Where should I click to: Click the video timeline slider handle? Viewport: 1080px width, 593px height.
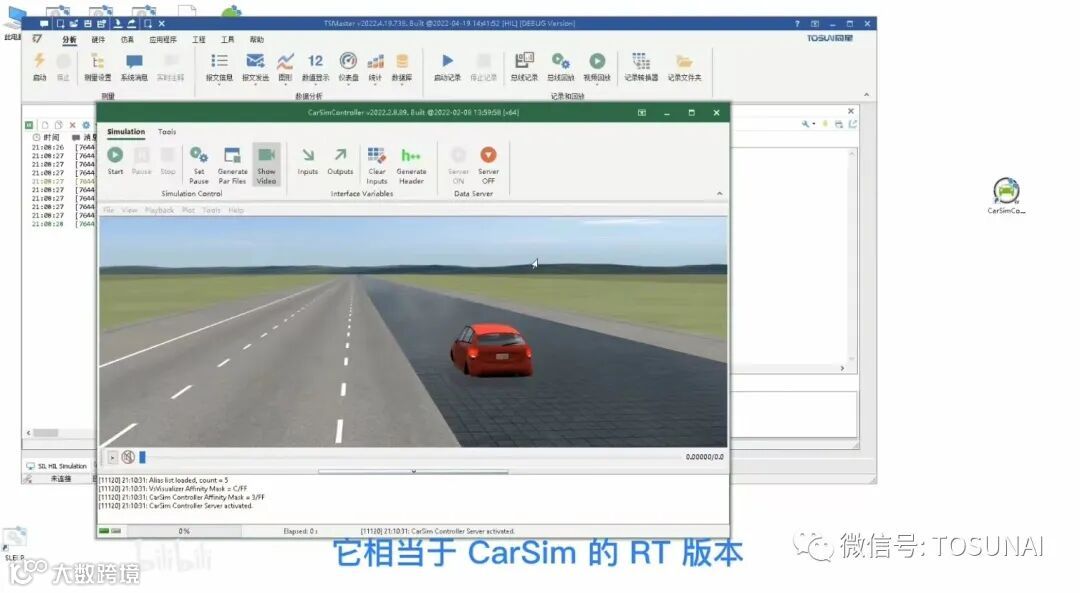point(143,457)
